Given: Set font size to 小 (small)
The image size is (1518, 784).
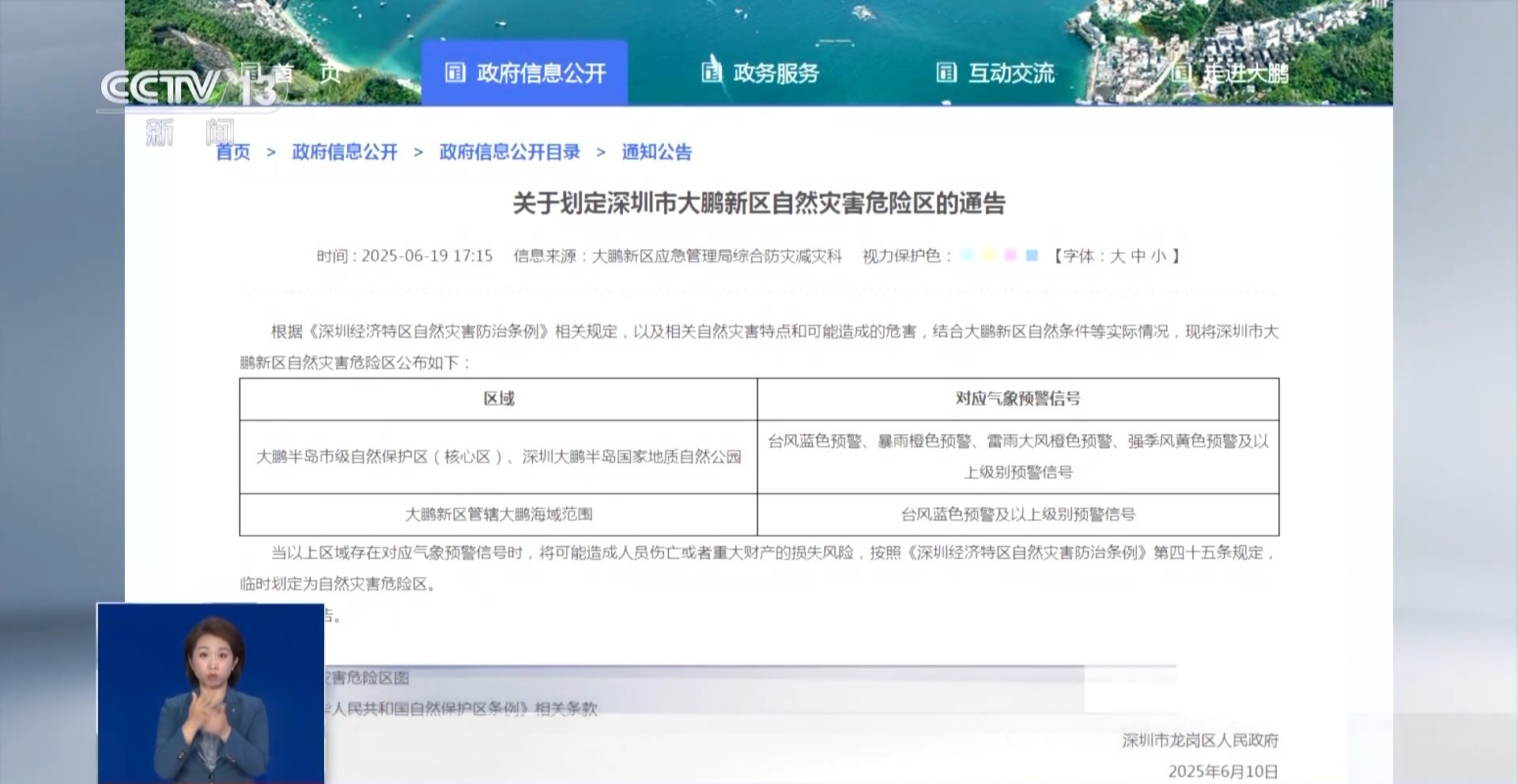Looking at the screenshot, I should coord(1158,256).
